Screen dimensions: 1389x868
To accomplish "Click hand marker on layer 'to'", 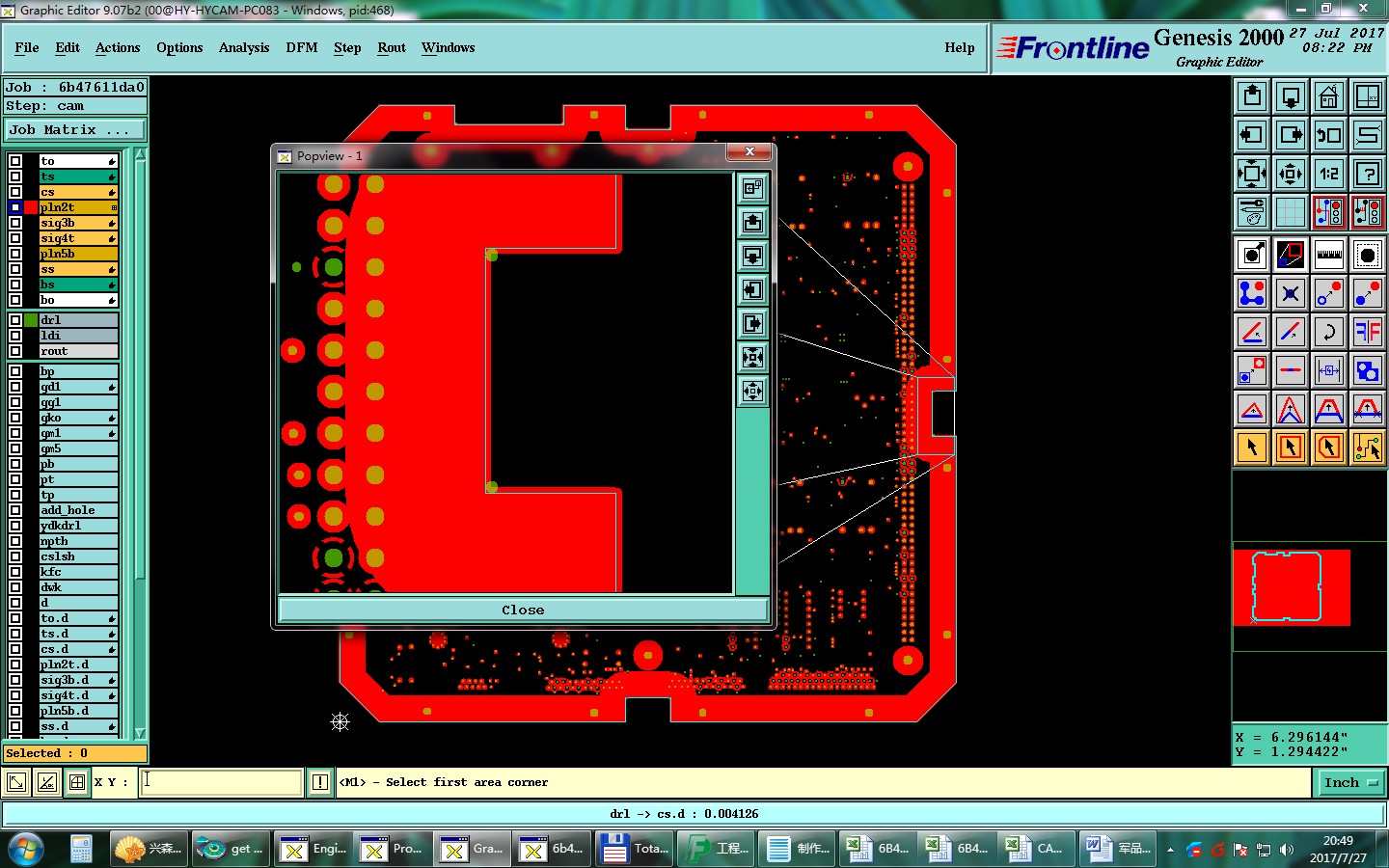I will pos(112,161).
